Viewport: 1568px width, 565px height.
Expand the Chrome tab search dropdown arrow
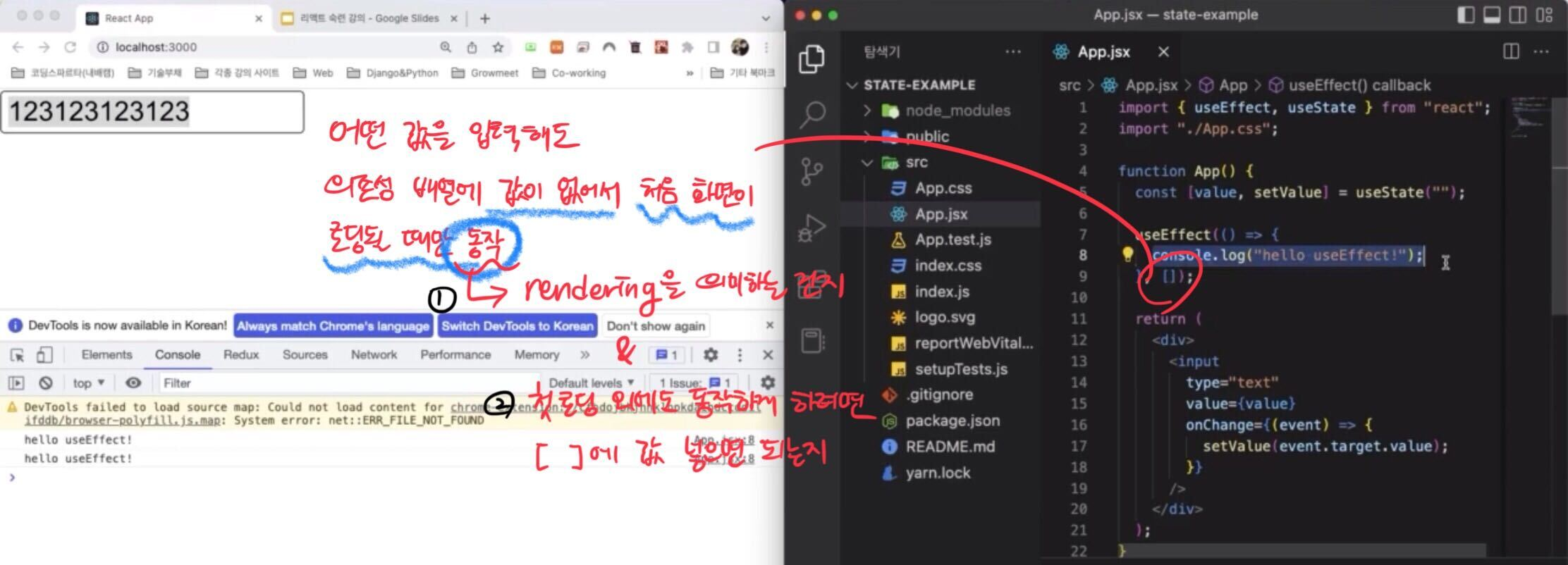(x=766, y=19)
